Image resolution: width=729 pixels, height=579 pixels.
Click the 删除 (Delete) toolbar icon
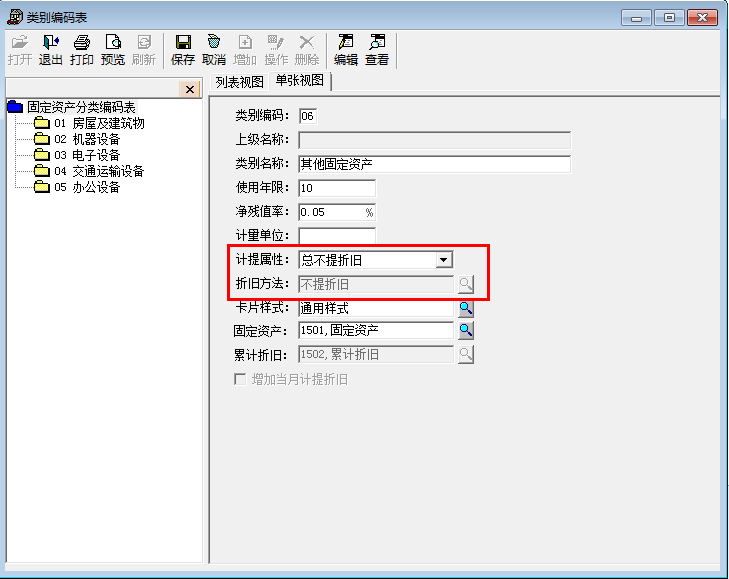tap(307, 50)
